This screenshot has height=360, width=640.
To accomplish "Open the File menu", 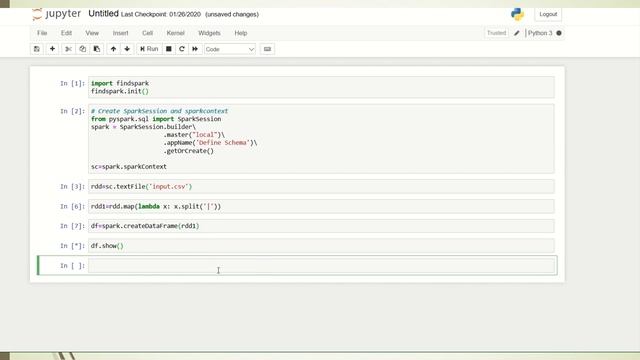I will click(x=42, y=33).
